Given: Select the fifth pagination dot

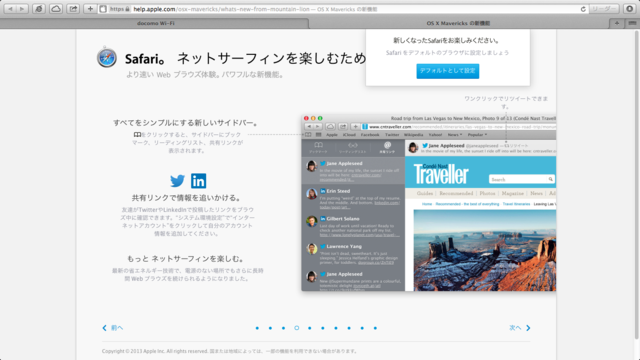Looking at the screenshot, I should 310,328.
